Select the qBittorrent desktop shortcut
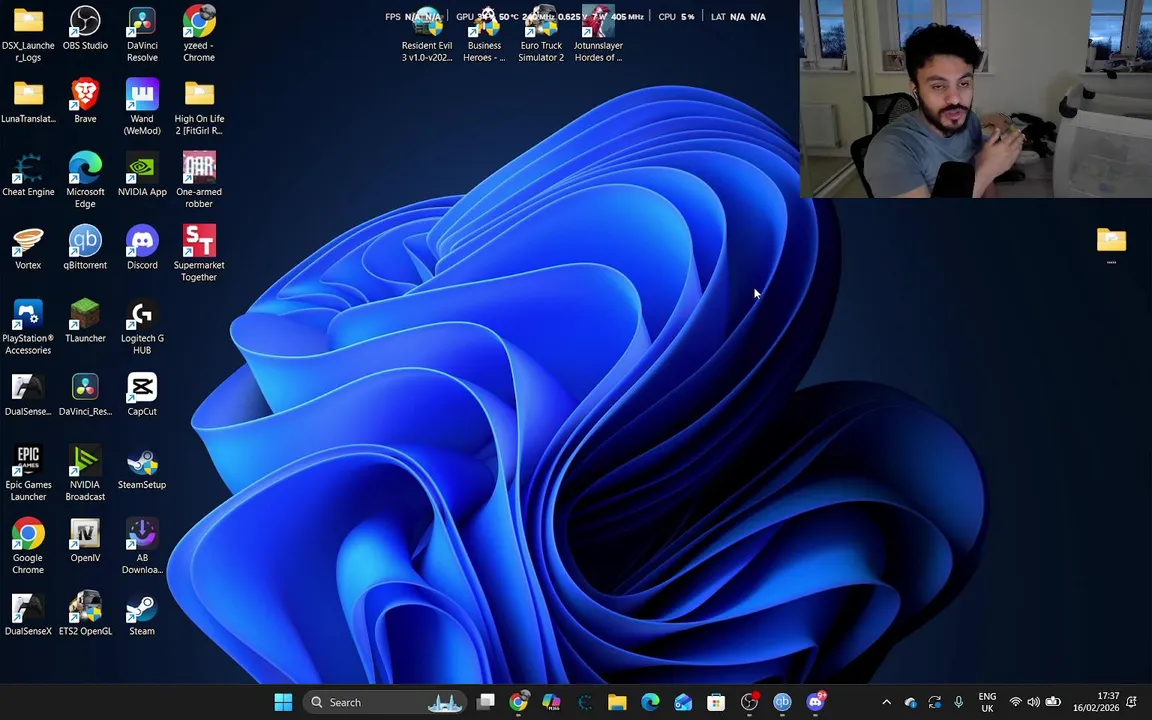1152x720 pixels. coord(85,248)
